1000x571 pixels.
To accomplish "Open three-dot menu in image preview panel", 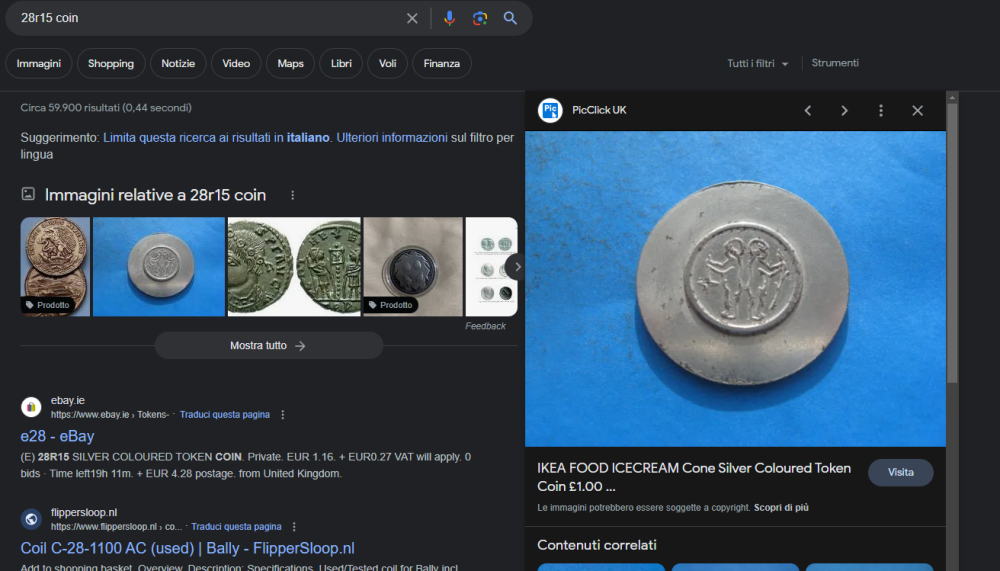I will [x=880, y=111].
